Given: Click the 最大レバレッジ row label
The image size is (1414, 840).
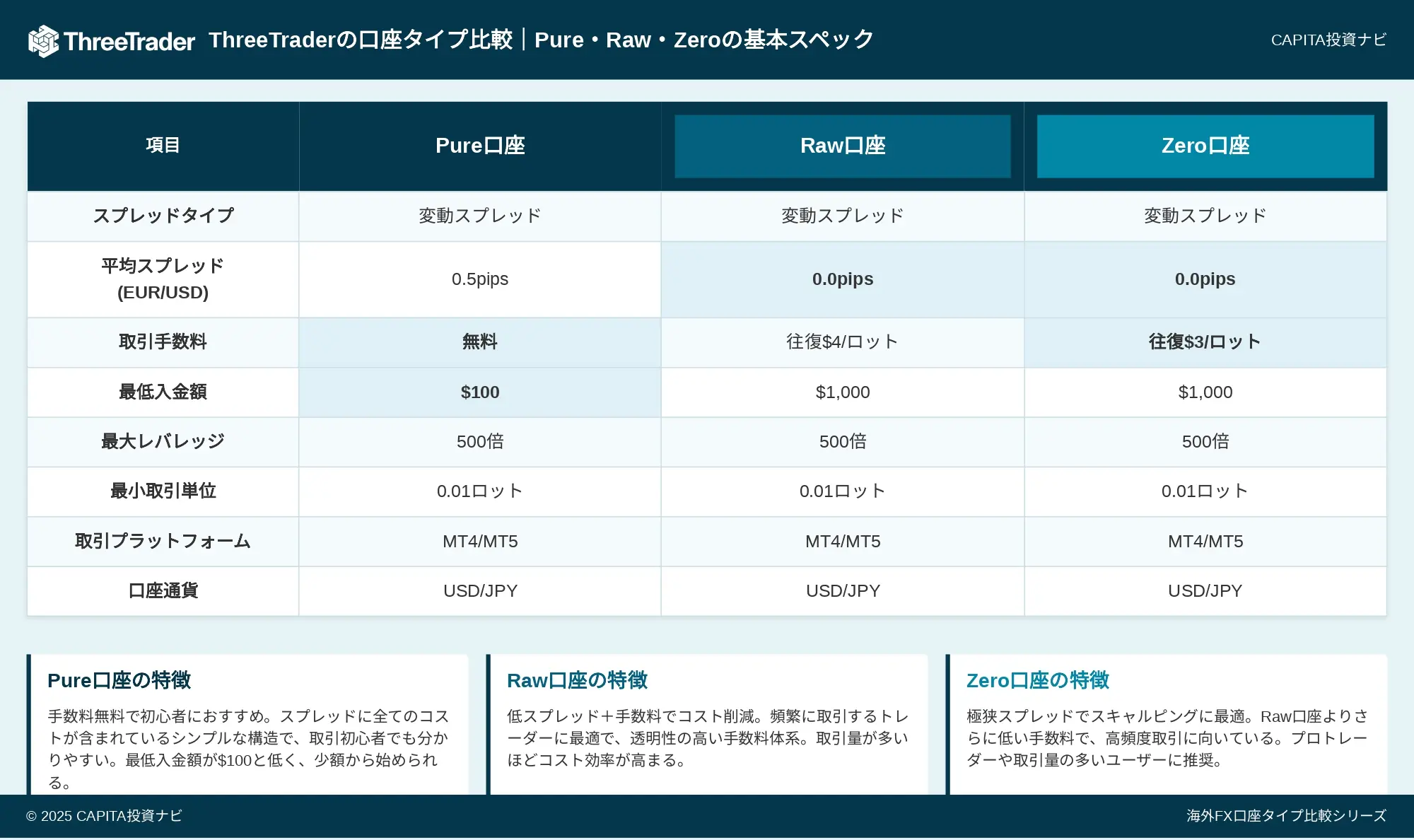Looking at the screenshot, I should click(x=163, y=441).
